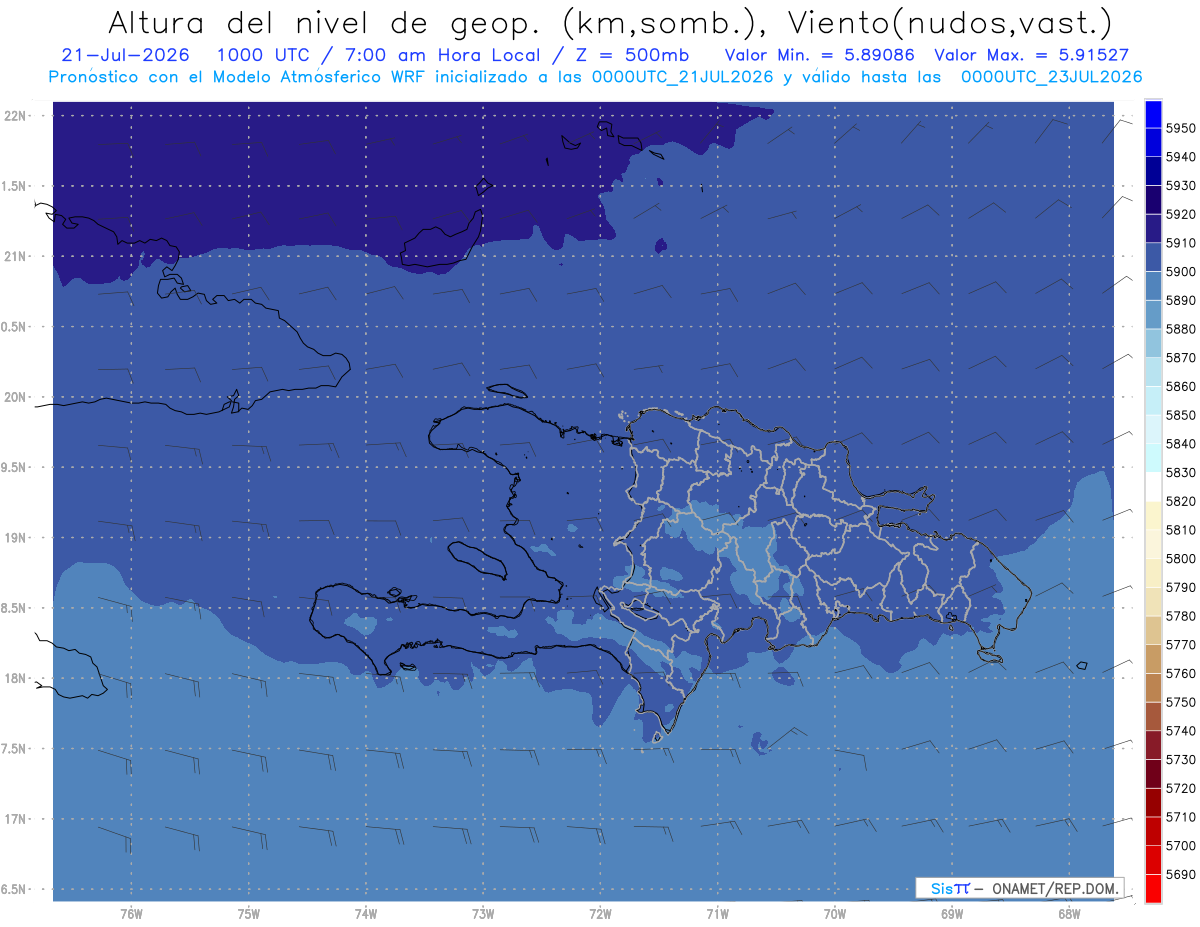Pick the swatch between 5910 and 5920
Image resolution: width=1200 pixels, height=927 pixels.
pyautogui.click(x=1153, y=229)
